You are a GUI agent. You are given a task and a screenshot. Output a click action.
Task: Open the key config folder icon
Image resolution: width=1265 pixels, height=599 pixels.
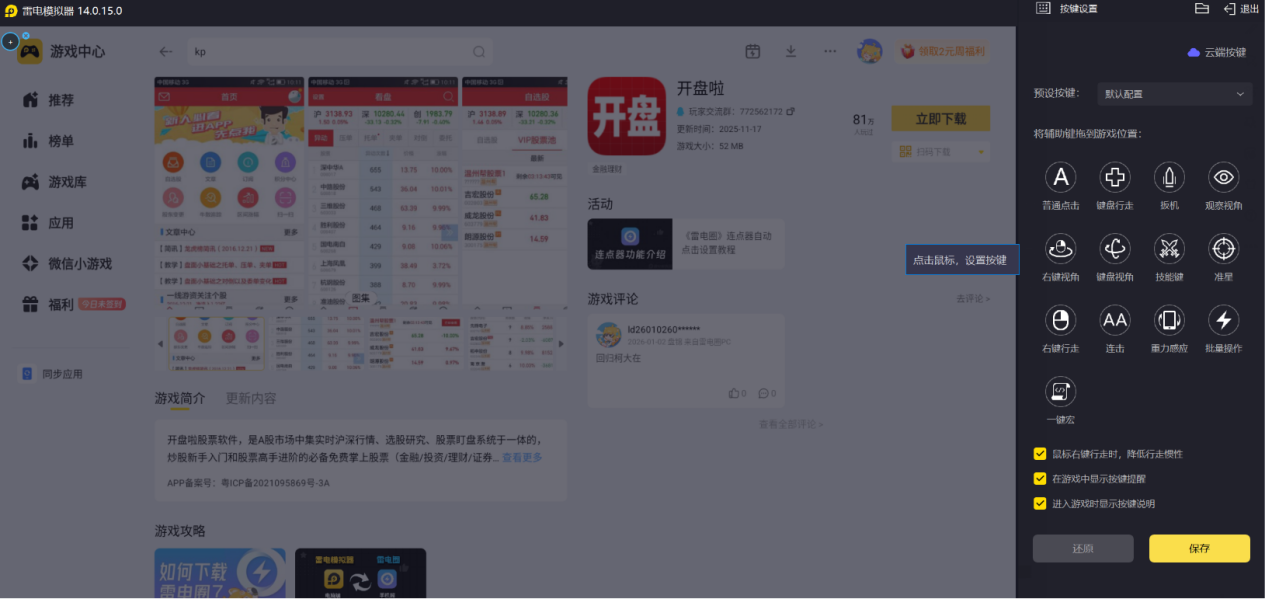tap(1202, 9)
